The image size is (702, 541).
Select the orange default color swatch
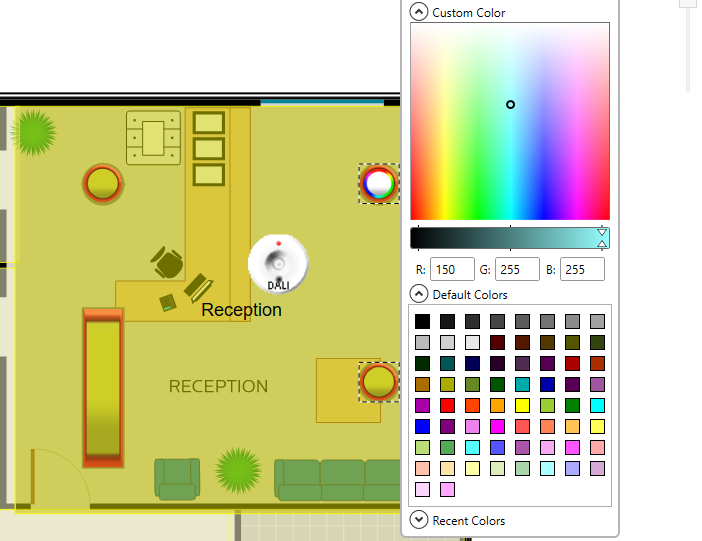pos(497,405)
